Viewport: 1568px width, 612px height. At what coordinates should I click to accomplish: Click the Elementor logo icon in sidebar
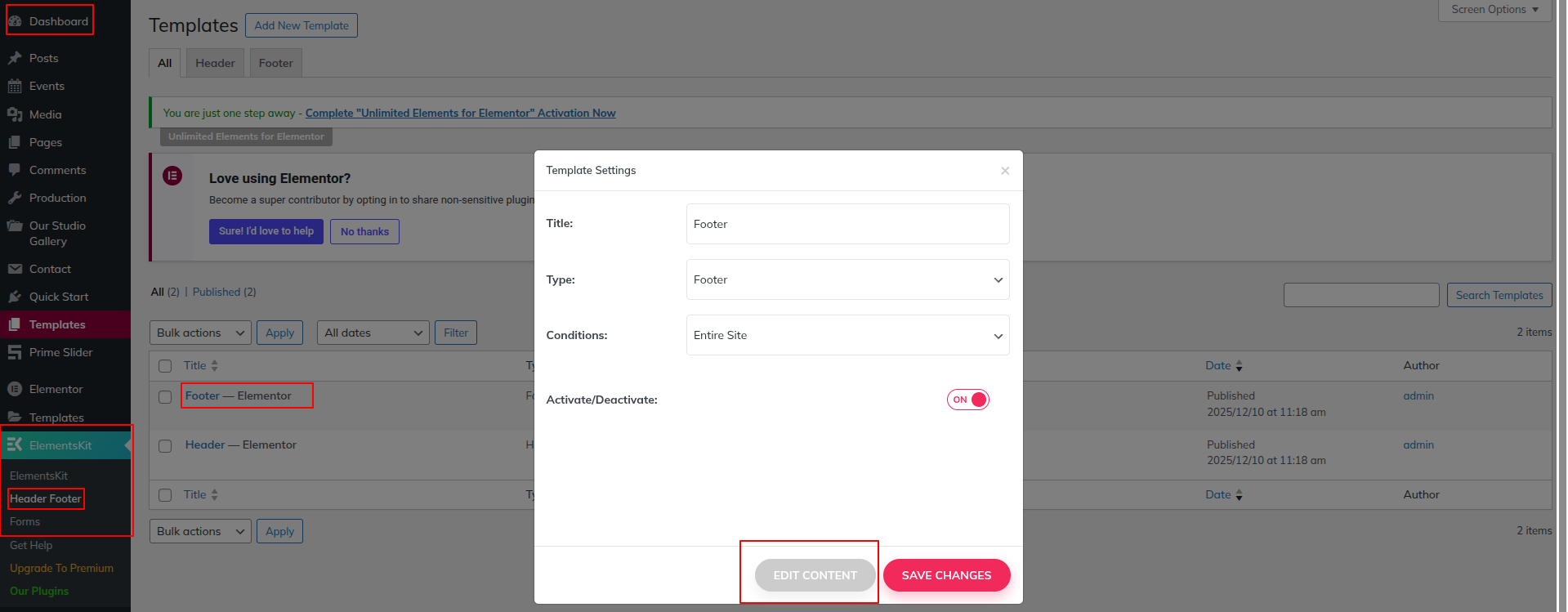pyautogui.click(x=15, y=389)
